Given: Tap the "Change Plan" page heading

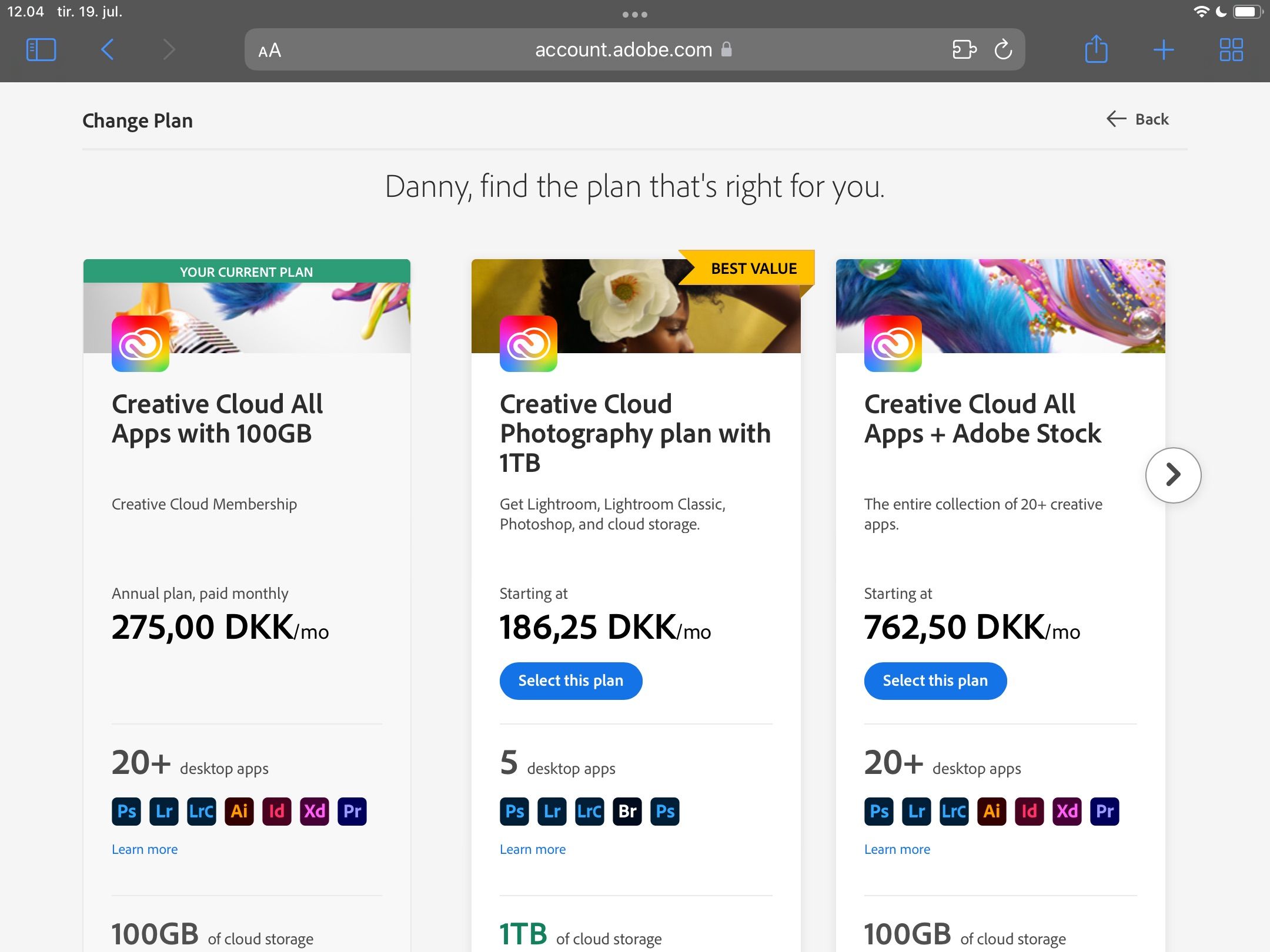Looking at the screenshot, I should coord(138,120).
